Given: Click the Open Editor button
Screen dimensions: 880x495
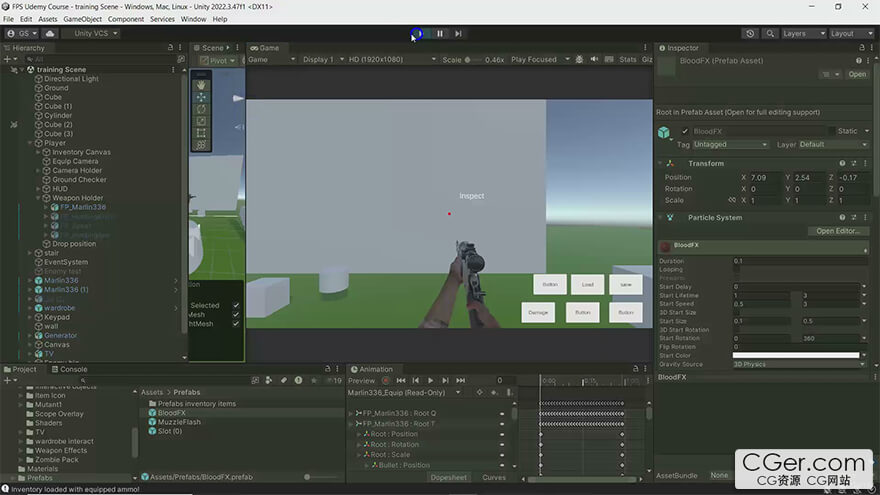Looking at the screenshot, I should [x=839, y=231].
